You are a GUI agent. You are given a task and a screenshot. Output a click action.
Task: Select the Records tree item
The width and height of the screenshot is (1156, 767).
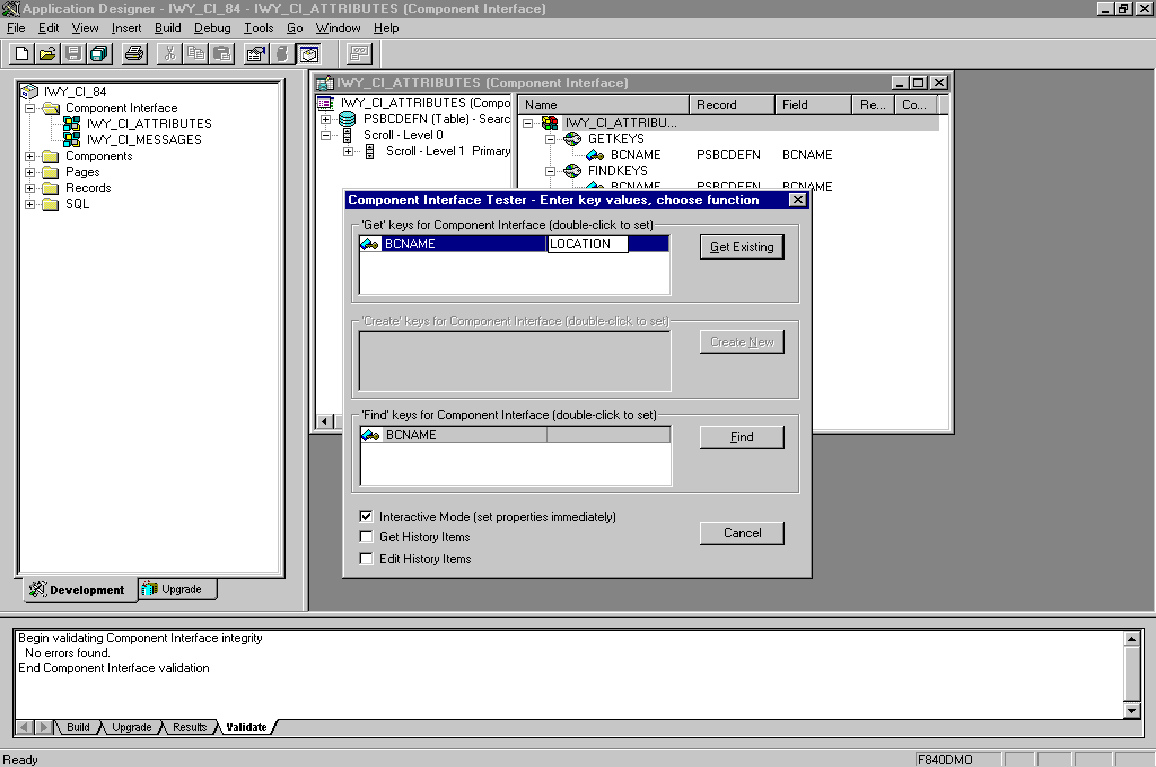88,188
